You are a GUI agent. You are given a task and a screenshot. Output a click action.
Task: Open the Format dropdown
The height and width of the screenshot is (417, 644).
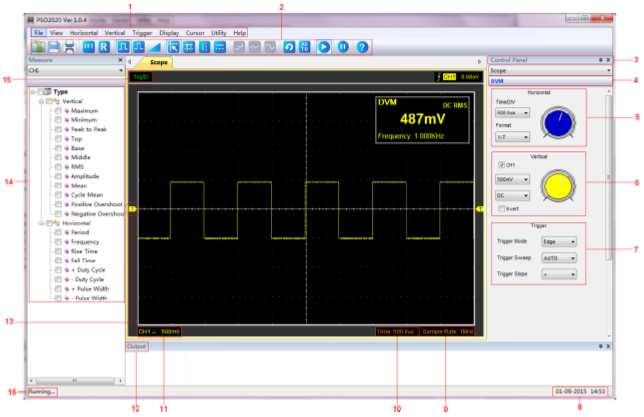click(x=513, y=137)
